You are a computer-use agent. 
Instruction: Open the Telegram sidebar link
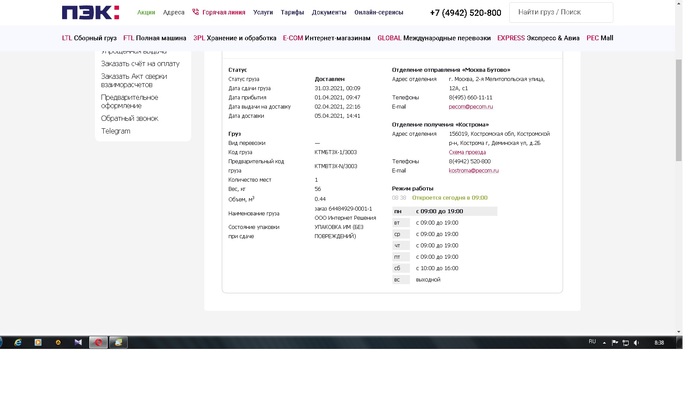[x=116, y=131]
